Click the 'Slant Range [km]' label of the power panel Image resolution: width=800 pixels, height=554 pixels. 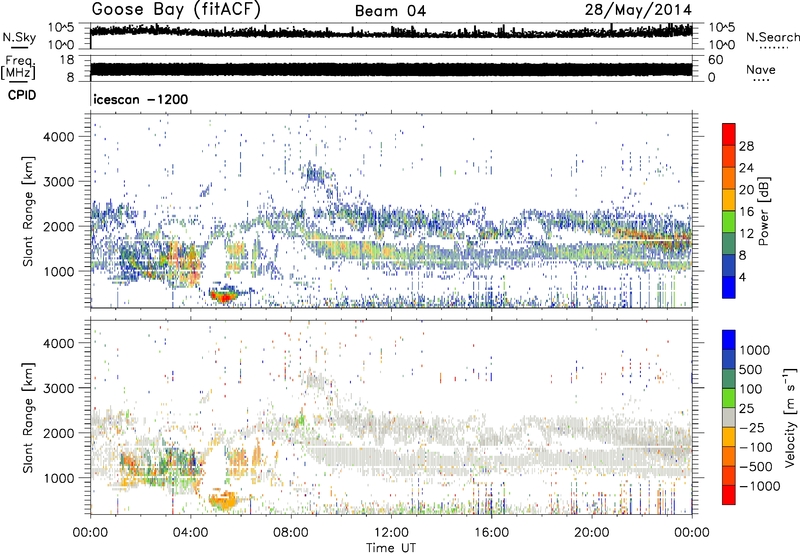pyautogui.click(x=28, y=211)
